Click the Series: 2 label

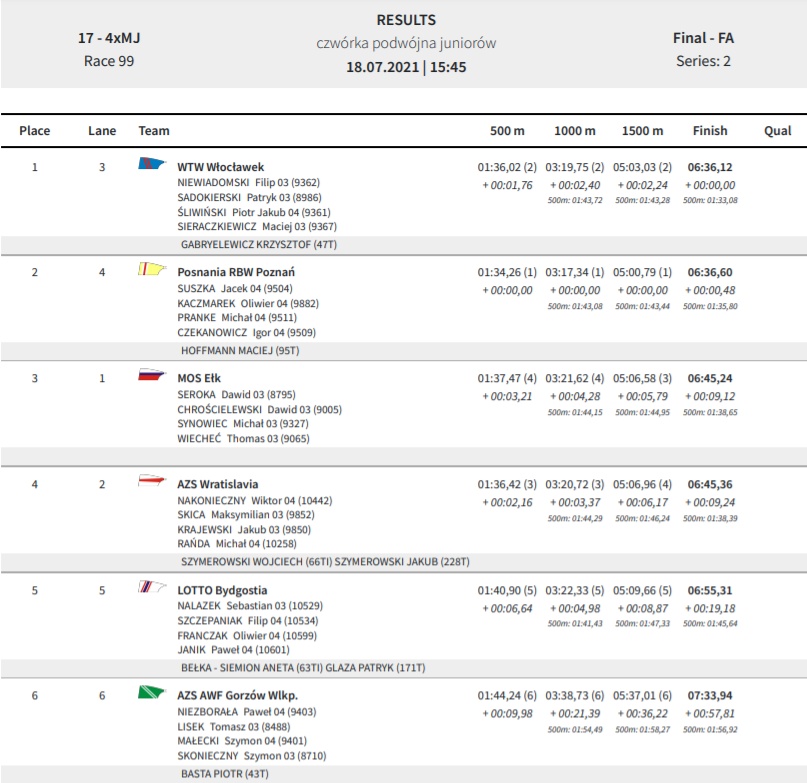(704, 61)
